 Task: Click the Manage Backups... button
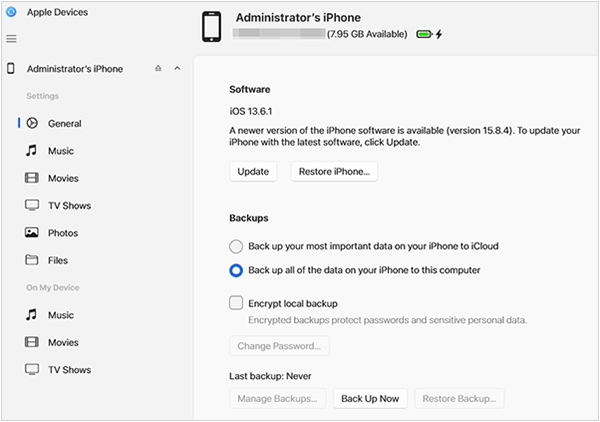point(277,399)
